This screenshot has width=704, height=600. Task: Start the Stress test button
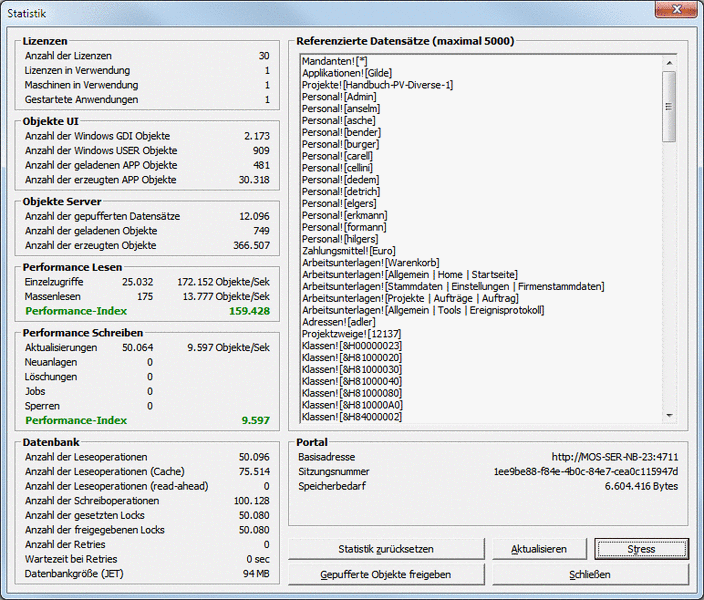(641, 549)
